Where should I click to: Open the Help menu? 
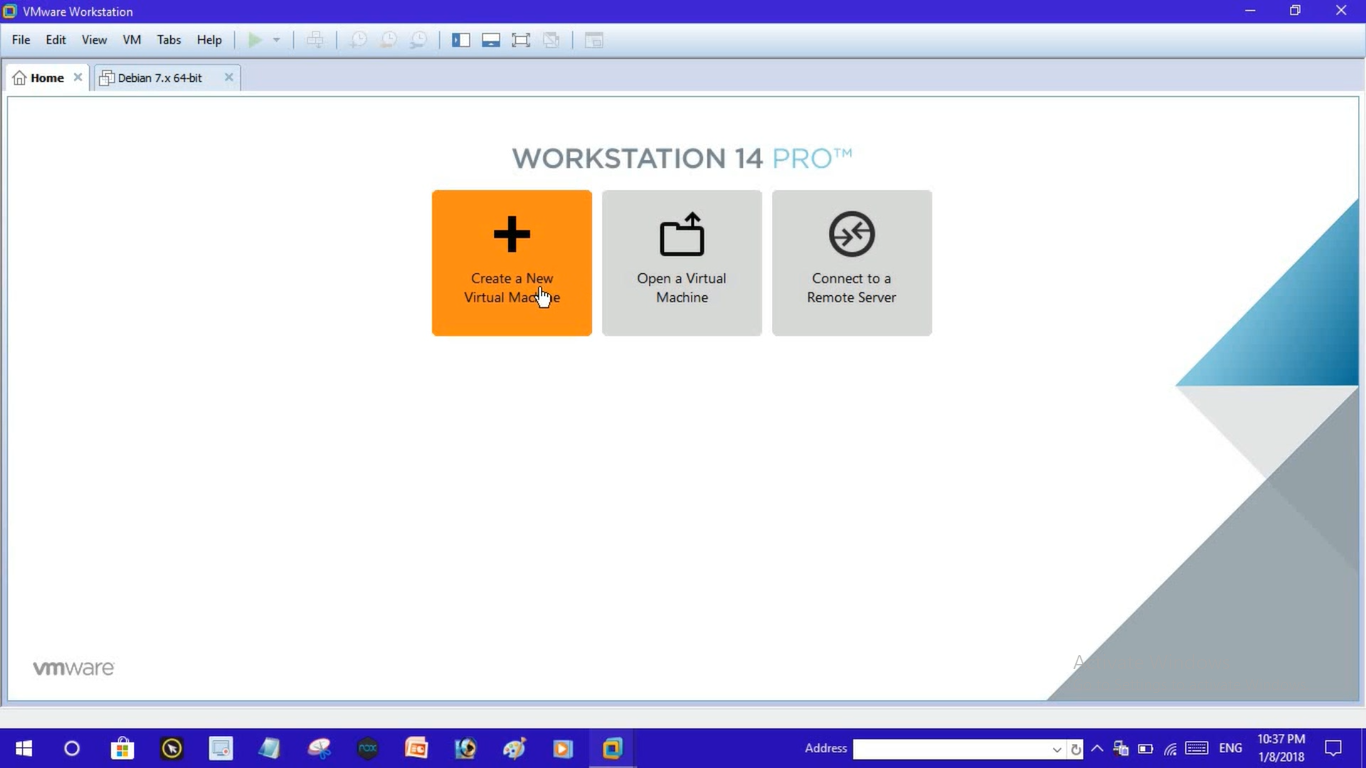[209, 40]
